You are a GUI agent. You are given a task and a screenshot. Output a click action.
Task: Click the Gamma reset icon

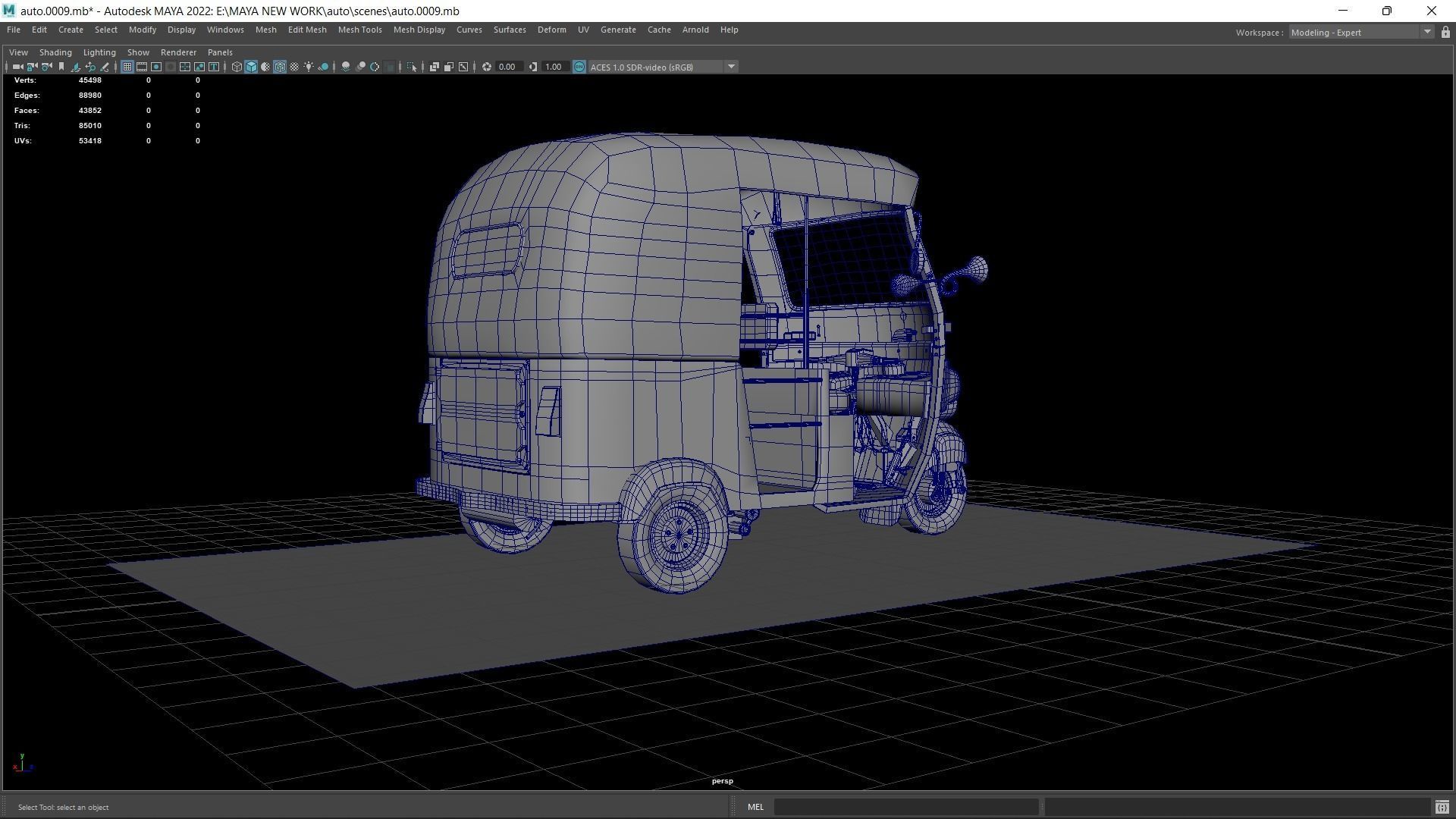[x=533, y=67]
